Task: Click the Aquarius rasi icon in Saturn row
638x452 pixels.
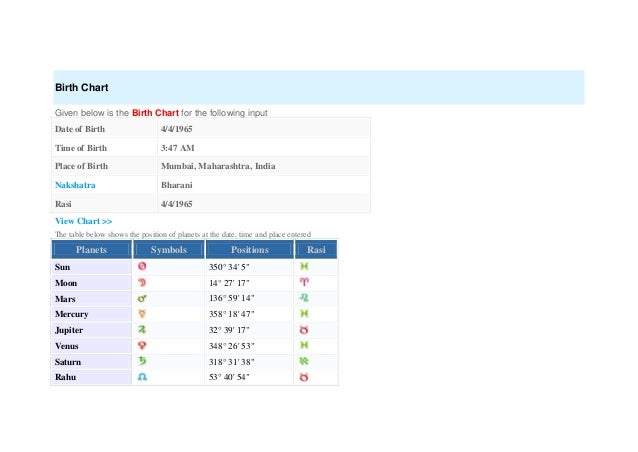Action: tap(304, 361)
